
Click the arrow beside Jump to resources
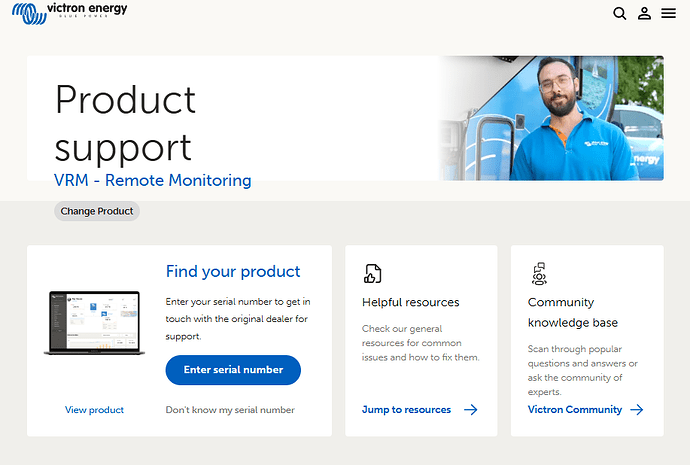[x=471, y=410]
